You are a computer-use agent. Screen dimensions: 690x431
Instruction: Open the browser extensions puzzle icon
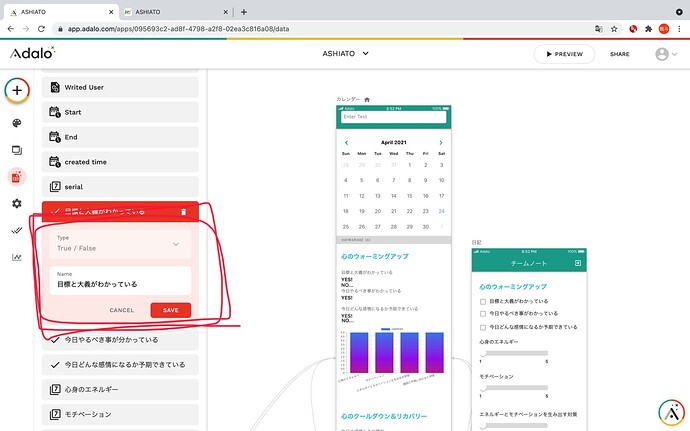click(x=648, y=29)
